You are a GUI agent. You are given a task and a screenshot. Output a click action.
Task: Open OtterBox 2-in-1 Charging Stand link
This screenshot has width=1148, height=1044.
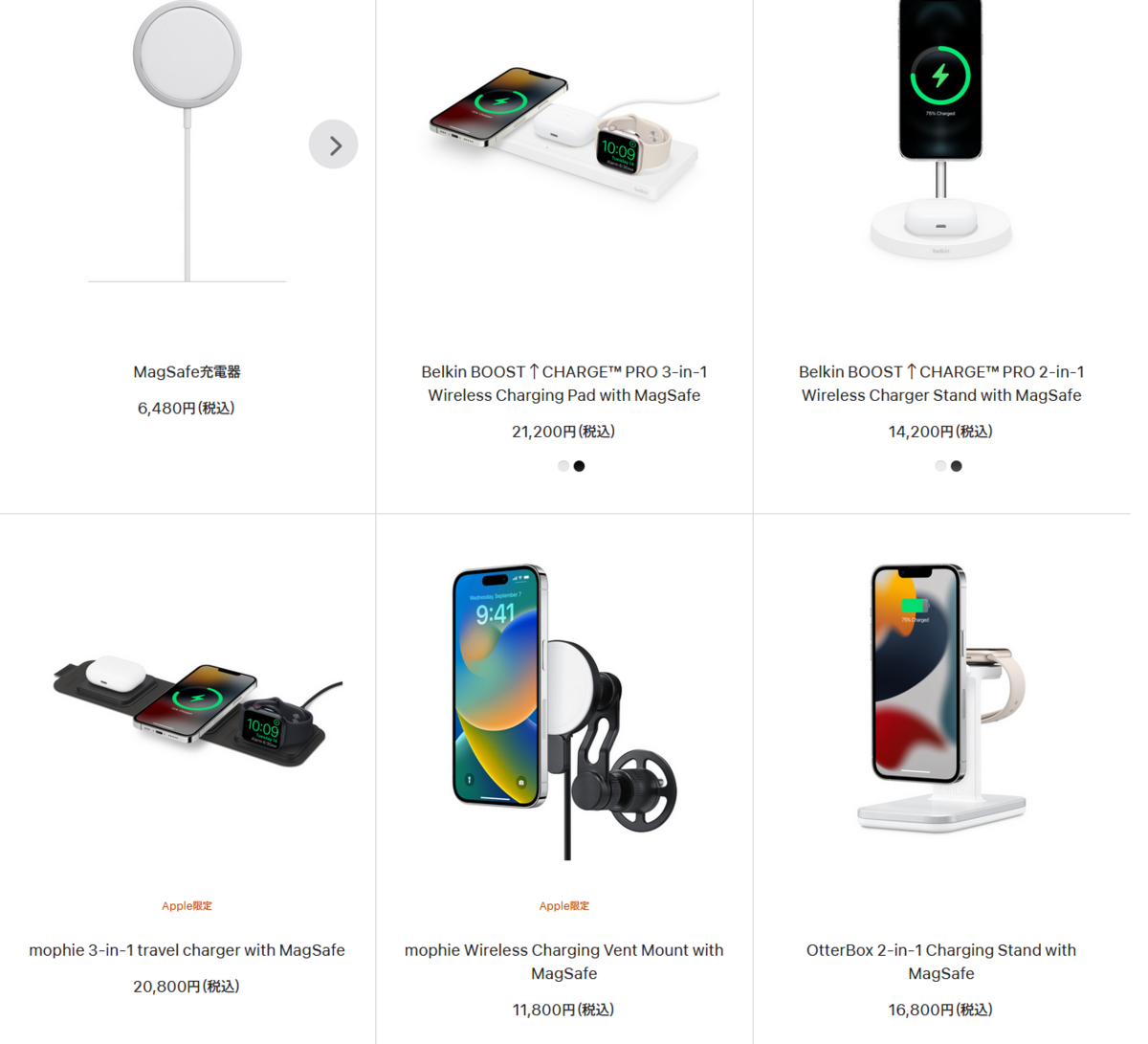[x=941, y=962]
